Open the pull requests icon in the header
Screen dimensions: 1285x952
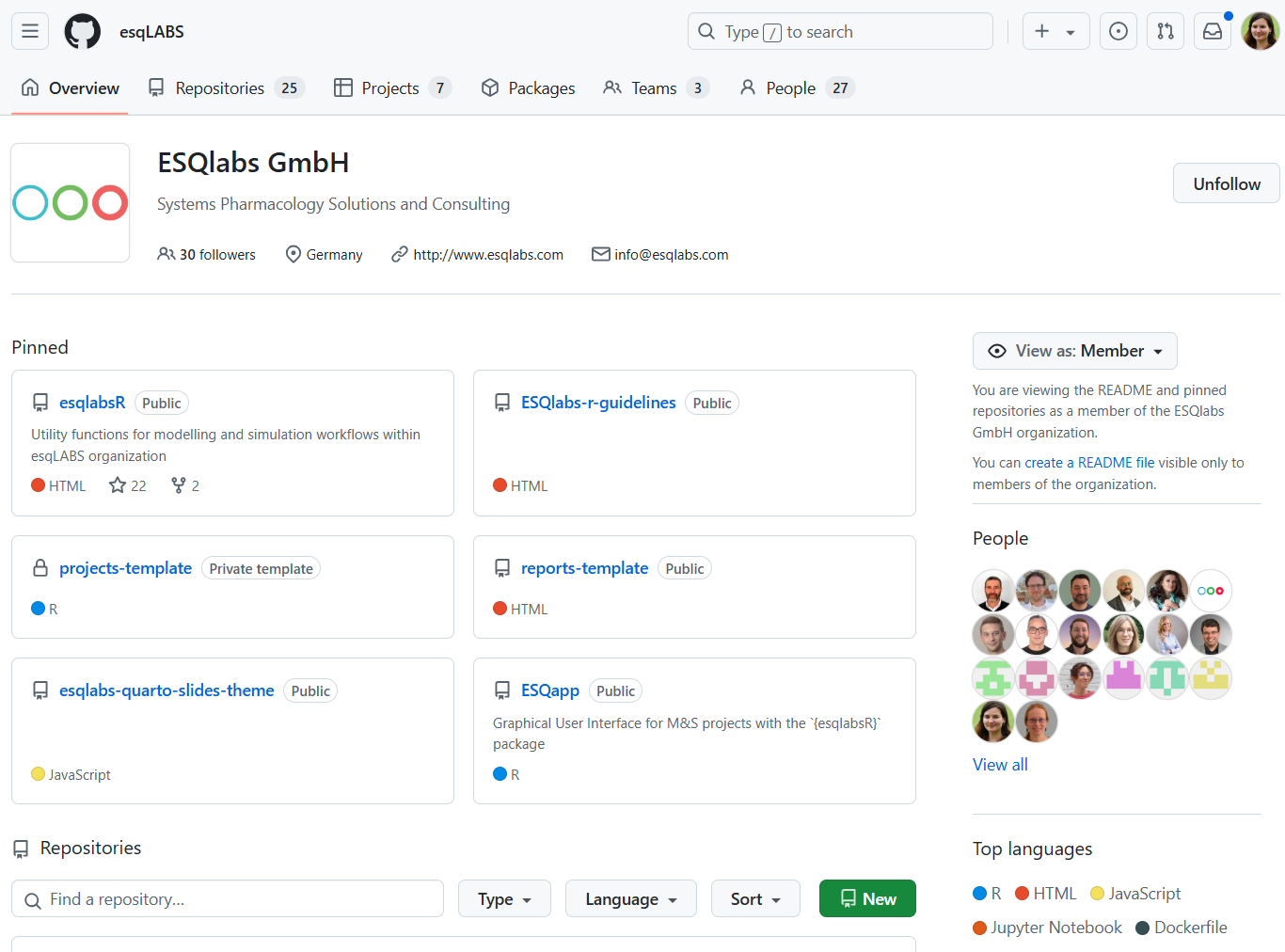tap(1166, 31)
